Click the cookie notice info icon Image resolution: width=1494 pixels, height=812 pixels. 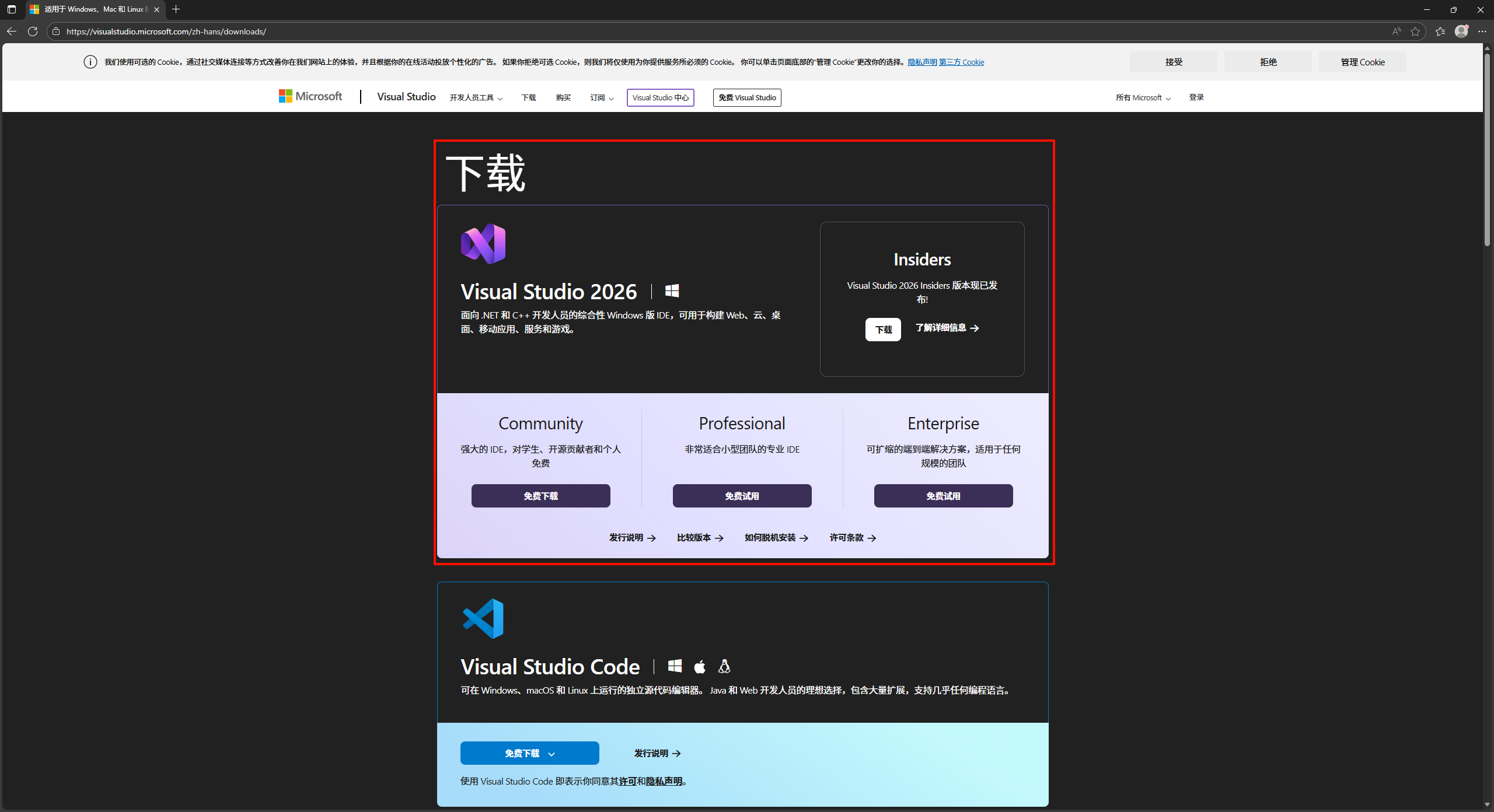pos(90,61)
